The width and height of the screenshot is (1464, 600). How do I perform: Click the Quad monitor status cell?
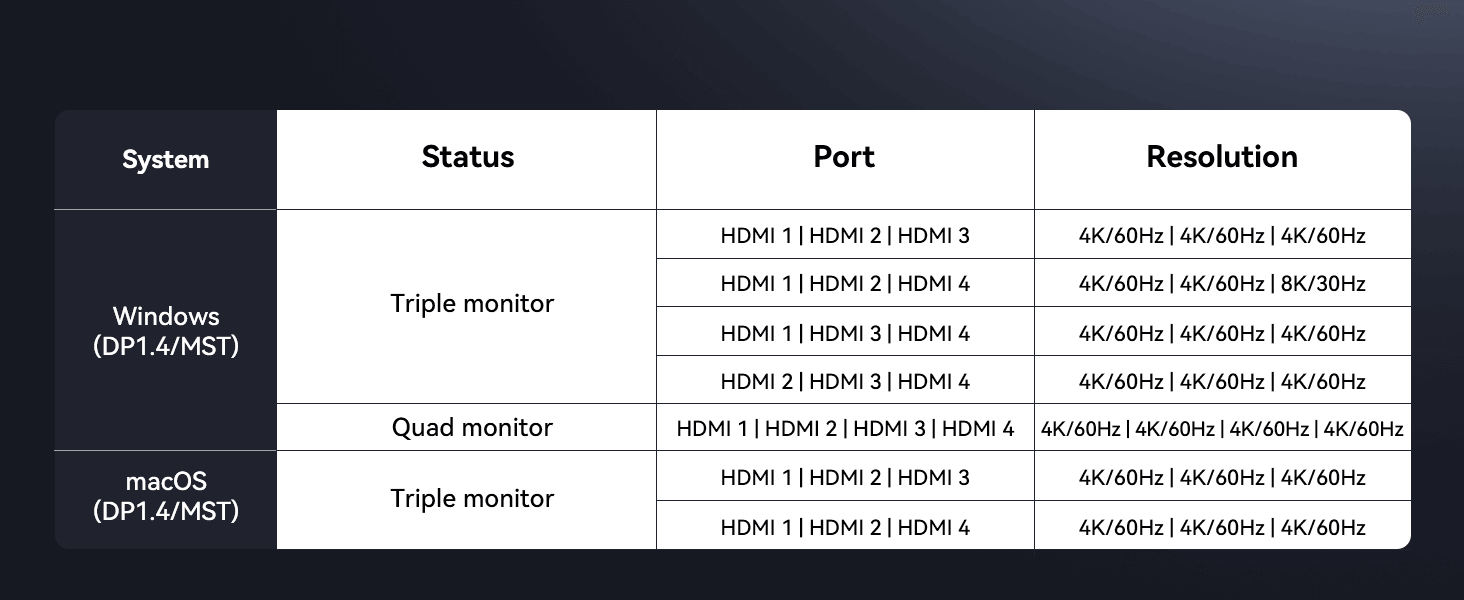[x=472, y=428]
